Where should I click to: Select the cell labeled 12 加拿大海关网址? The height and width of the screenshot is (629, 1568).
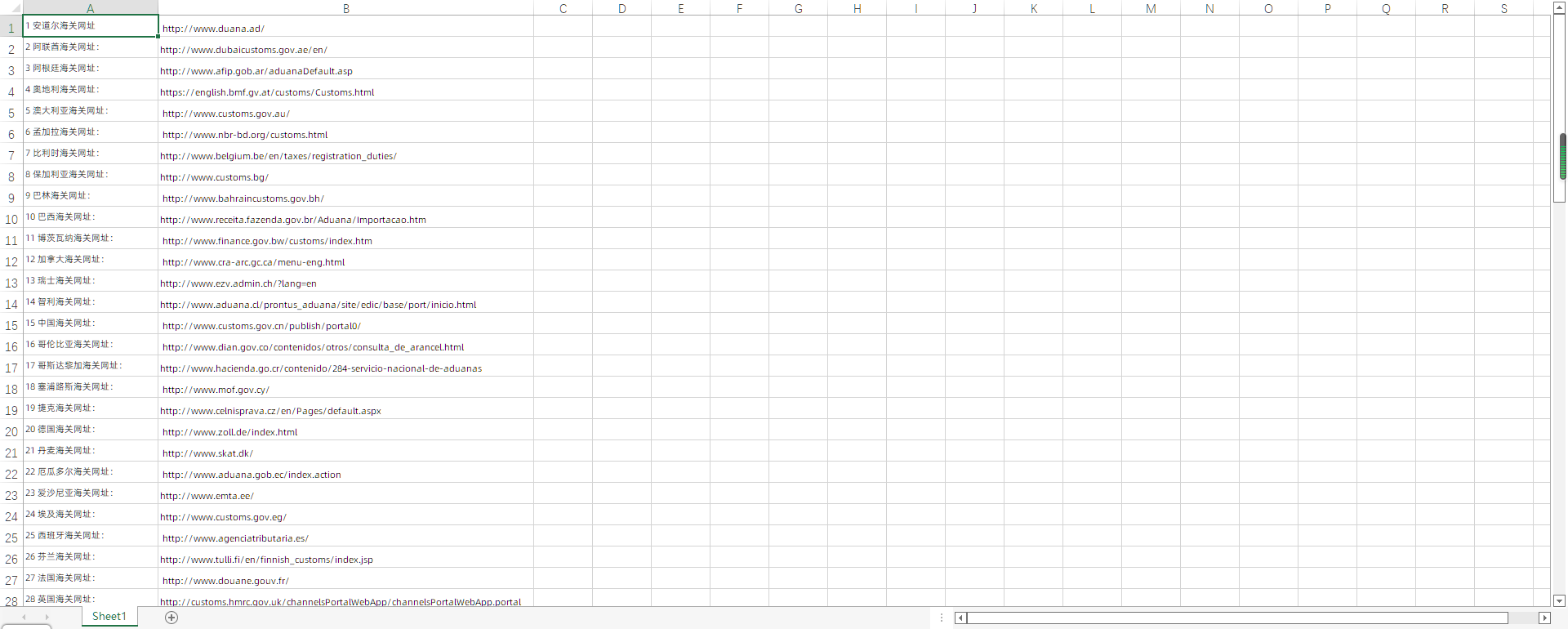click(90, 260)
